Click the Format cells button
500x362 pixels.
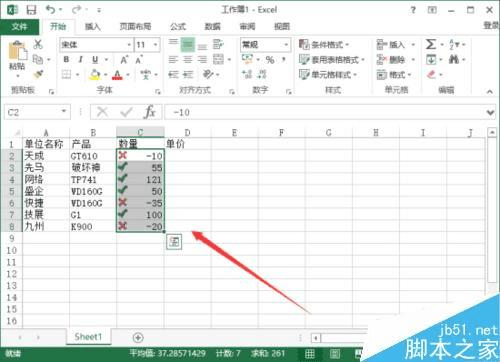tap(394, 74)
